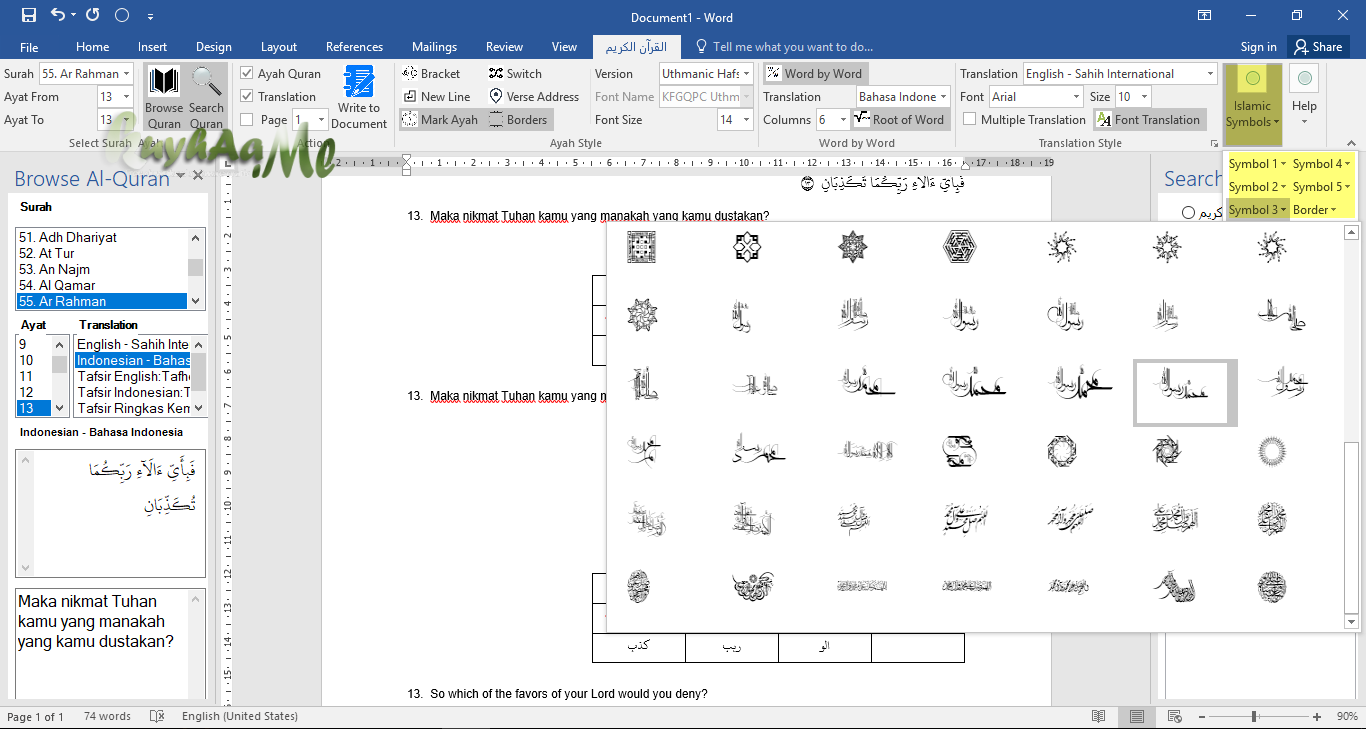
Task: Open Search Quran from the ribbon
Action: click(x=207, y=98)
